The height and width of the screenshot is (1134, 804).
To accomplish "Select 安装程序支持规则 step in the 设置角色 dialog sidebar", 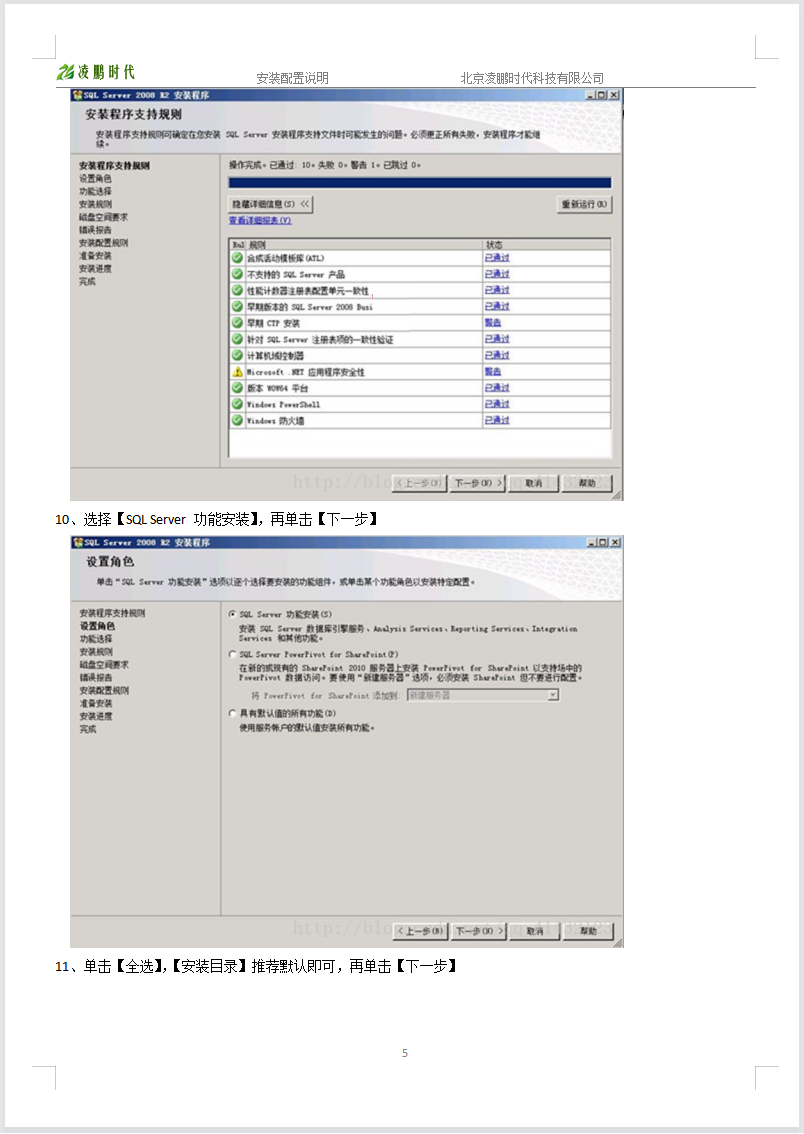I will click(x=112, y=613).
